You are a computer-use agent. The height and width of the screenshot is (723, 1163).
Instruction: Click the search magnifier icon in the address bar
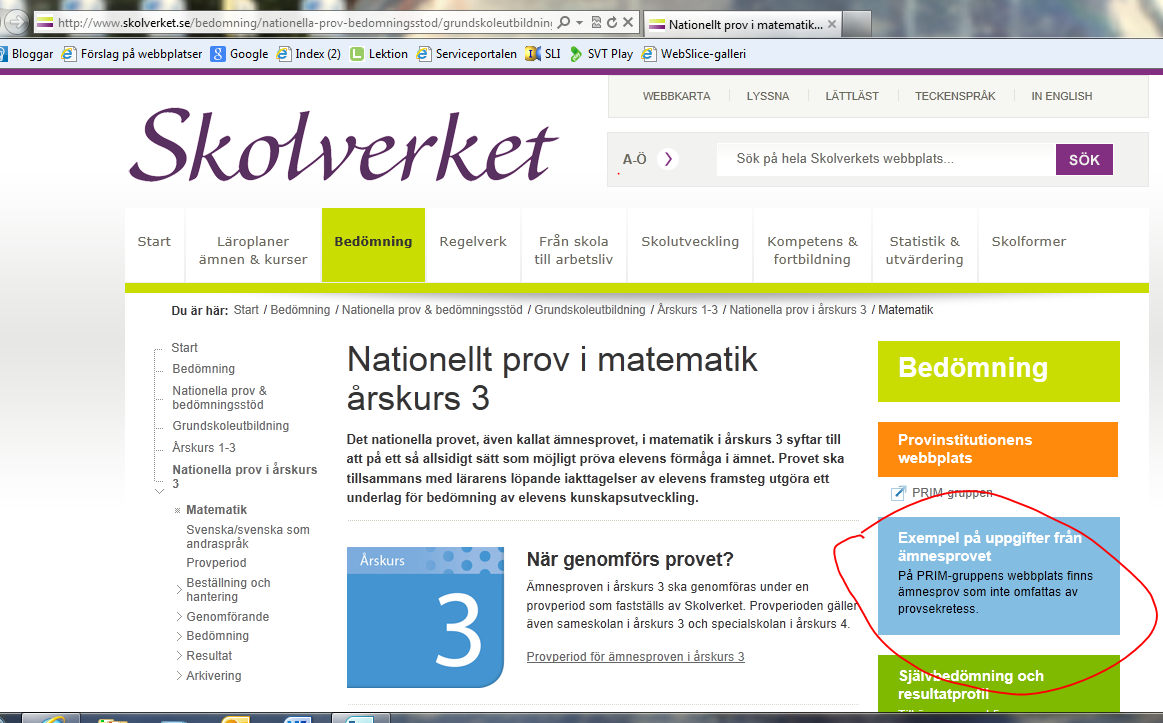(564, 22)
